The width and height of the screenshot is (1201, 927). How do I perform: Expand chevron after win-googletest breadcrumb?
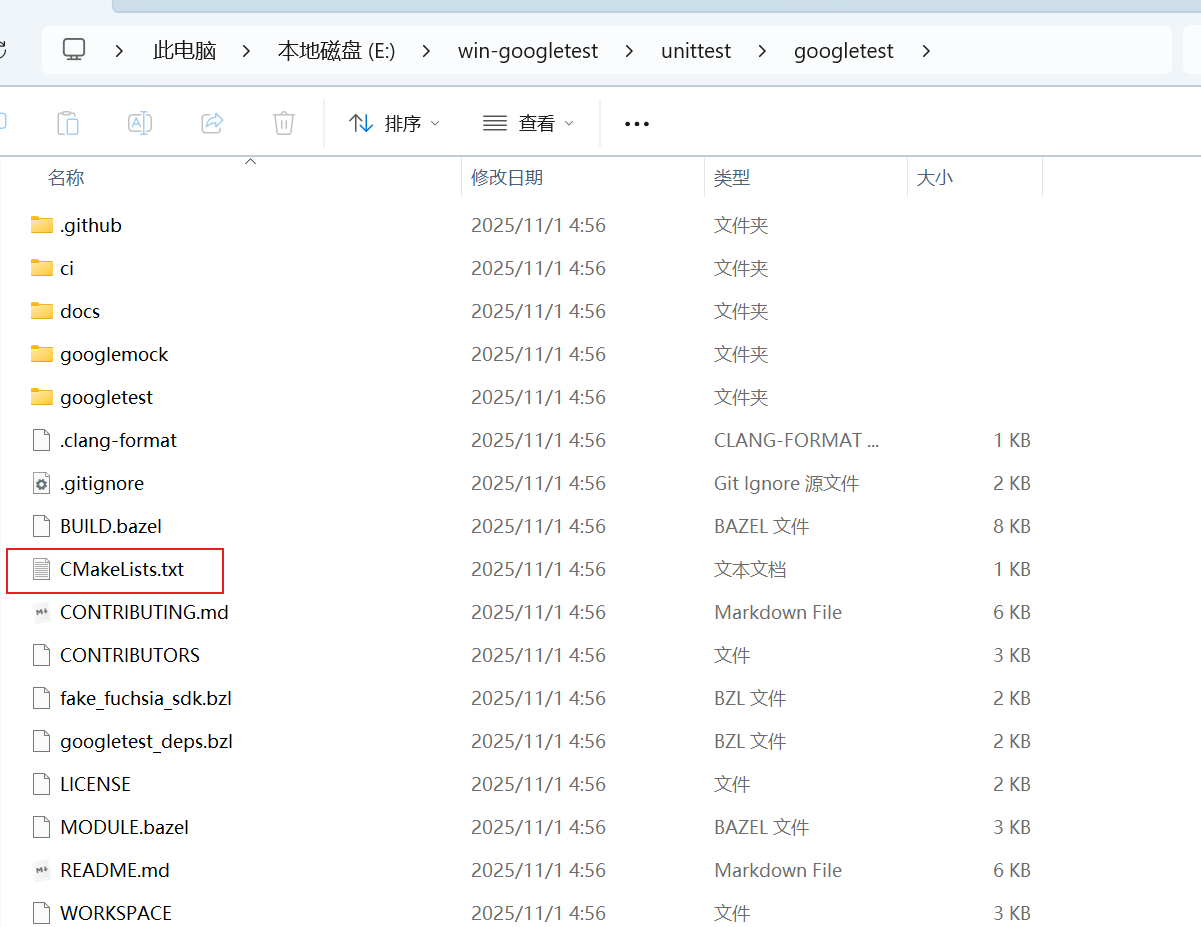[629, 50]
